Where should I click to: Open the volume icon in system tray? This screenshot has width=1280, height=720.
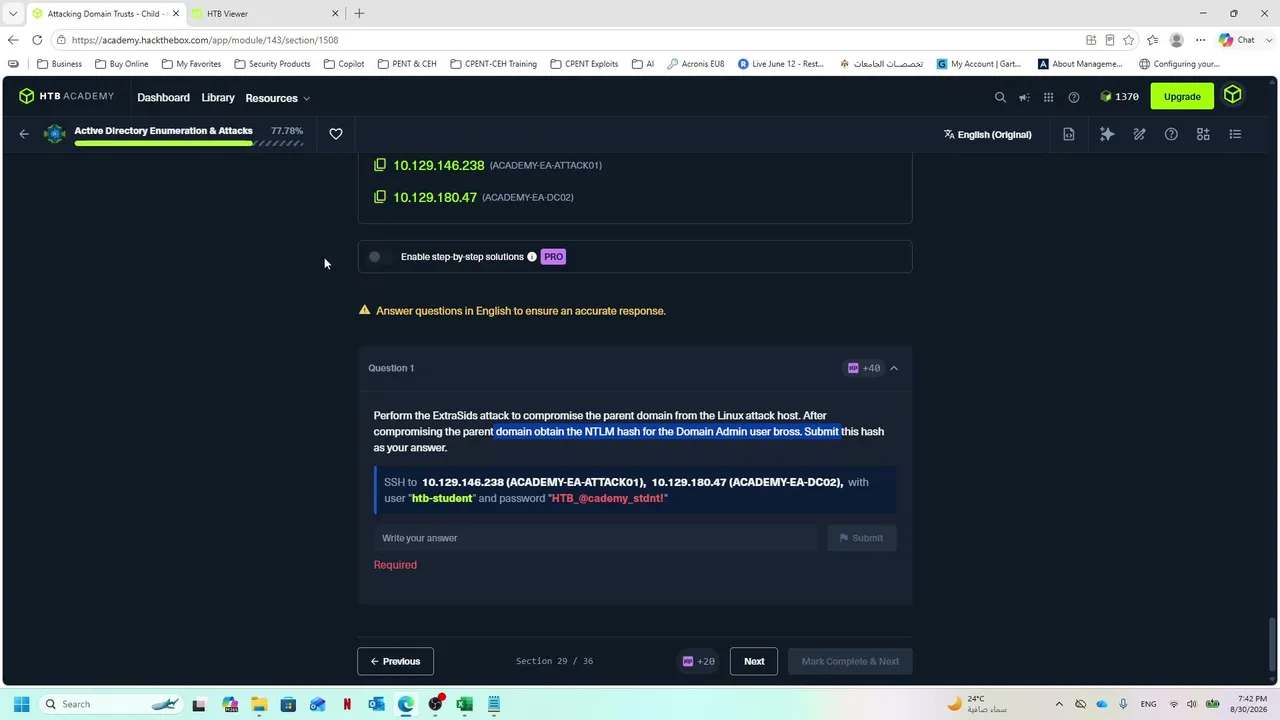pos(1191,704)
